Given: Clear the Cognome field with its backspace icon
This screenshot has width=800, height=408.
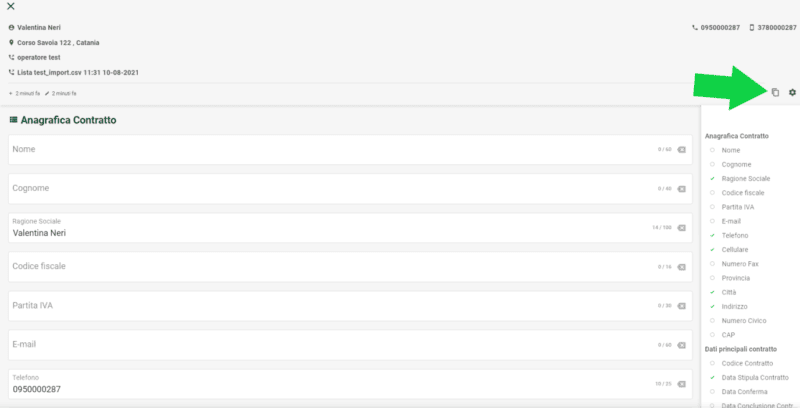Looking at the screenshot, I should pyautogui.click(x=681, y=189).
